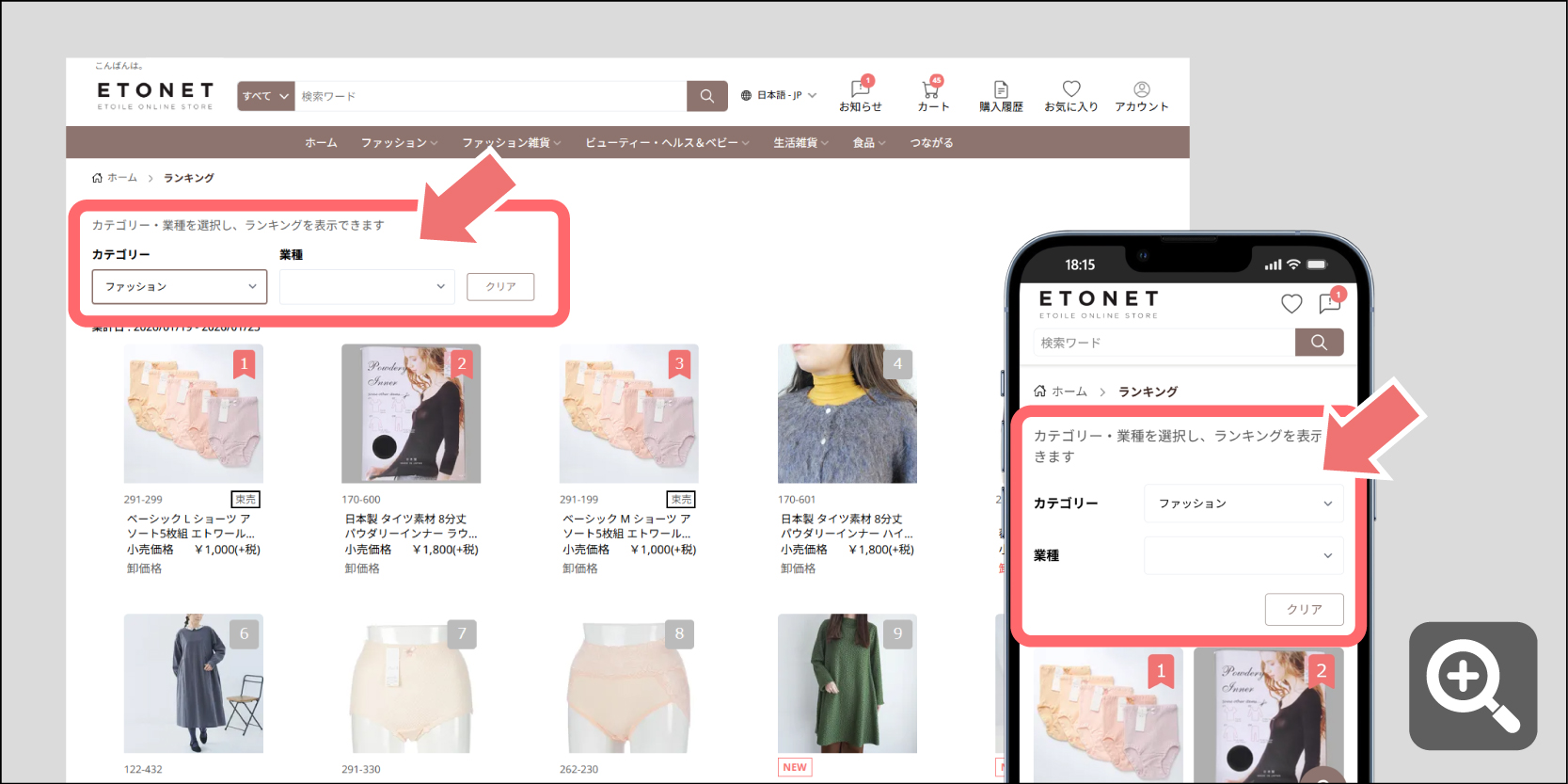Screen dimensions: 1568x784
Task: Open rank 4 gray cardigan thumbnail
Action: click(x=847, y=413)
